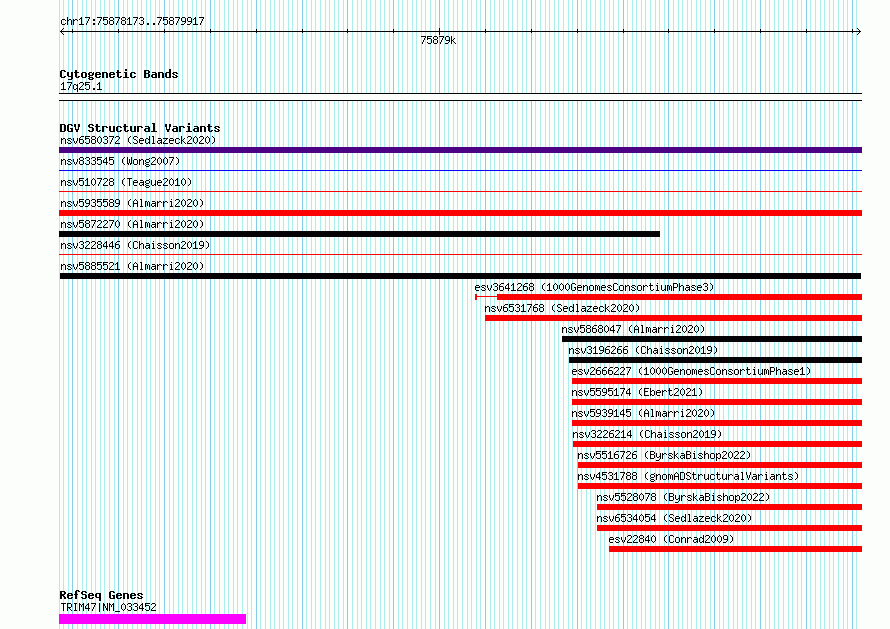
Task: Select red nsv5528078 variant bar
Action: pos(729,507)
